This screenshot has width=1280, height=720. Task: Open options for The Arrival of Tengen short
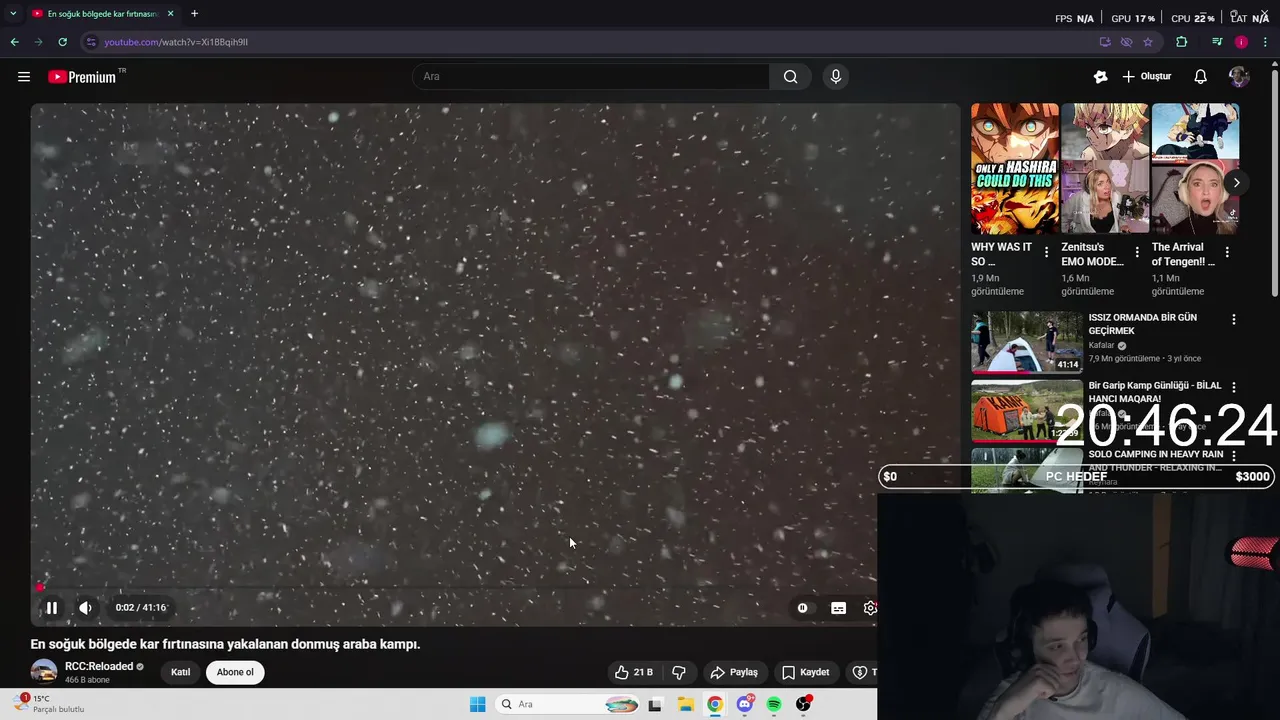point(1227,252)
